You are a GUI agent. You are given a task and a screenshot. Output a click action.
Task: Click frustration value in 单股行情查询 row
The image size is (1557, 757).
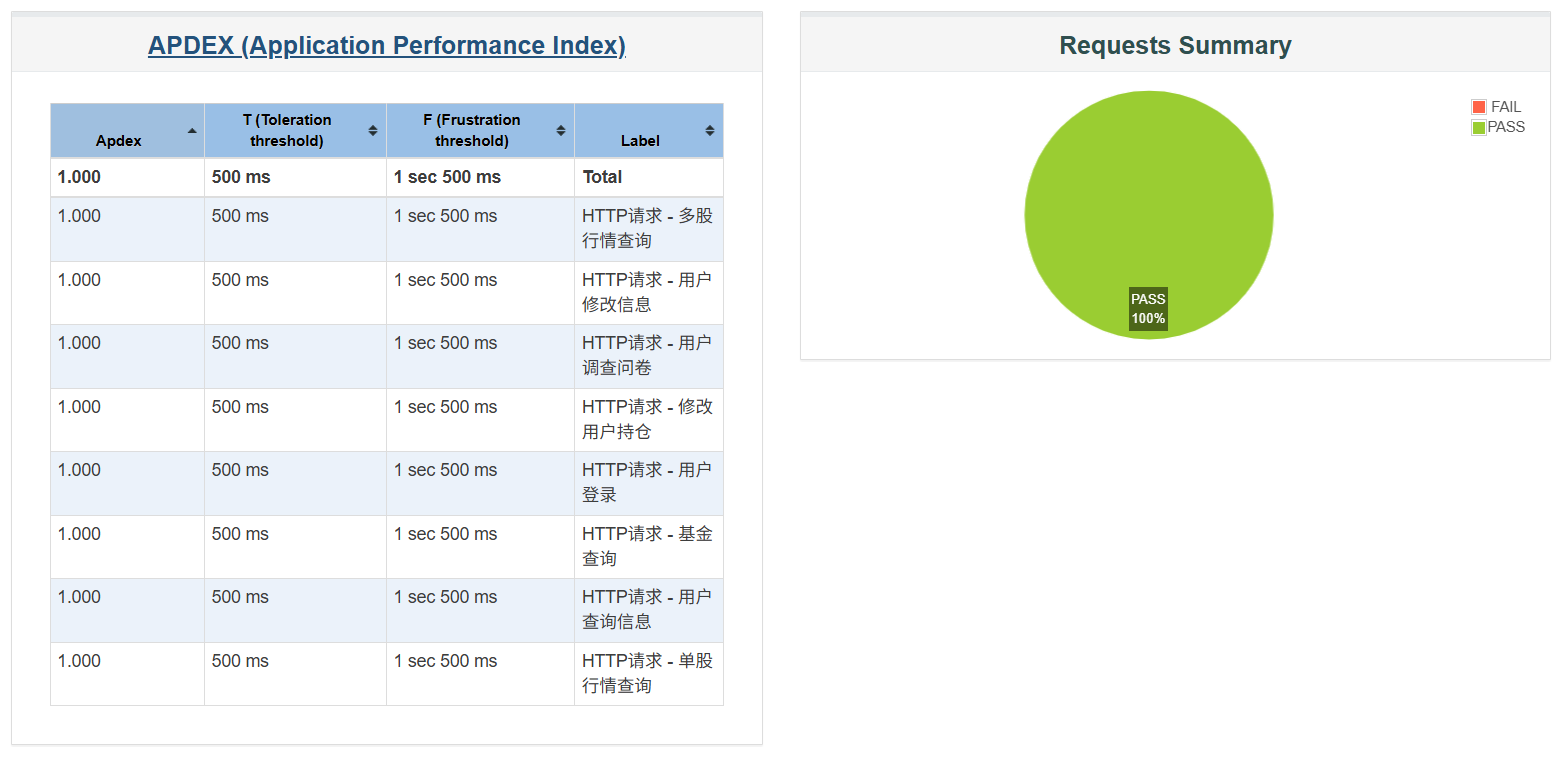point(445,661)
